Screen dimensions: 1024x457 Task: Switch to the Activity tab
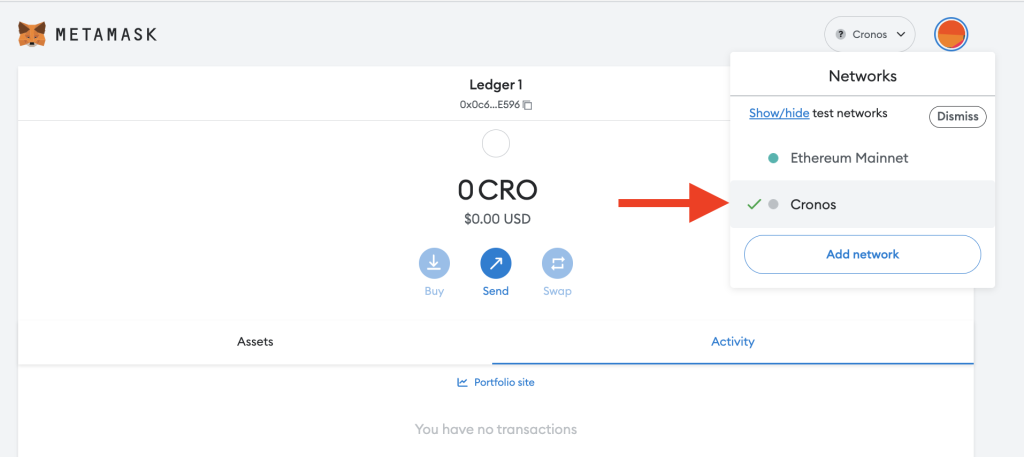732,341
